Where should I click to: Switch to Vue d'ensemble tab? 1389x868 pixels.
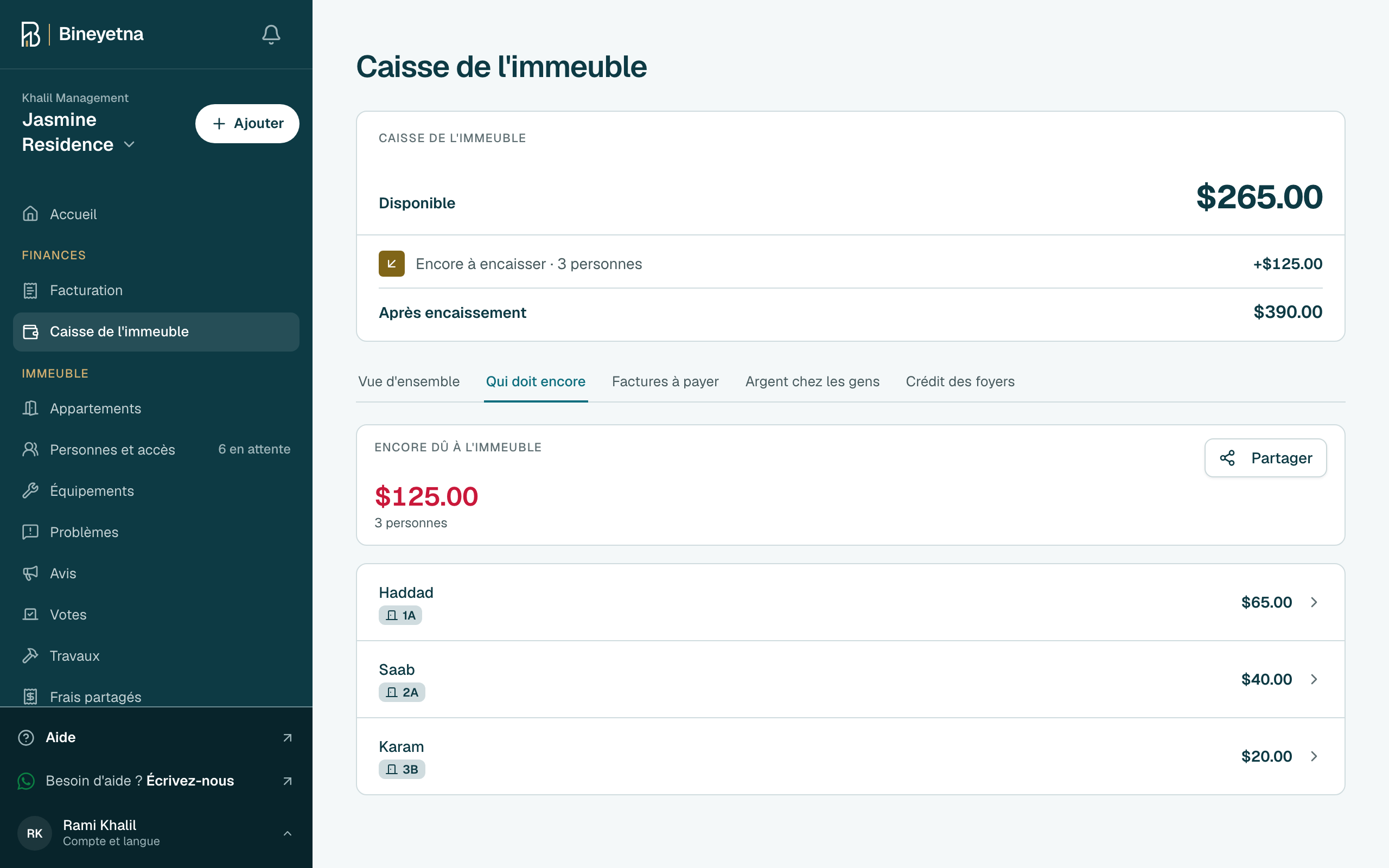[x=409, y=382]
